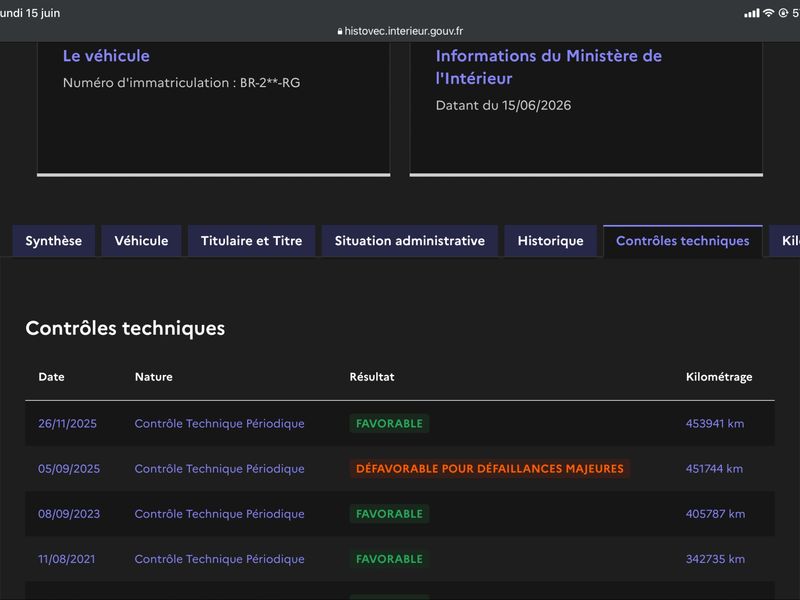This screenshot has width=800, height=600.
Task: Click the Nature column header
Action: pos(154,377)
